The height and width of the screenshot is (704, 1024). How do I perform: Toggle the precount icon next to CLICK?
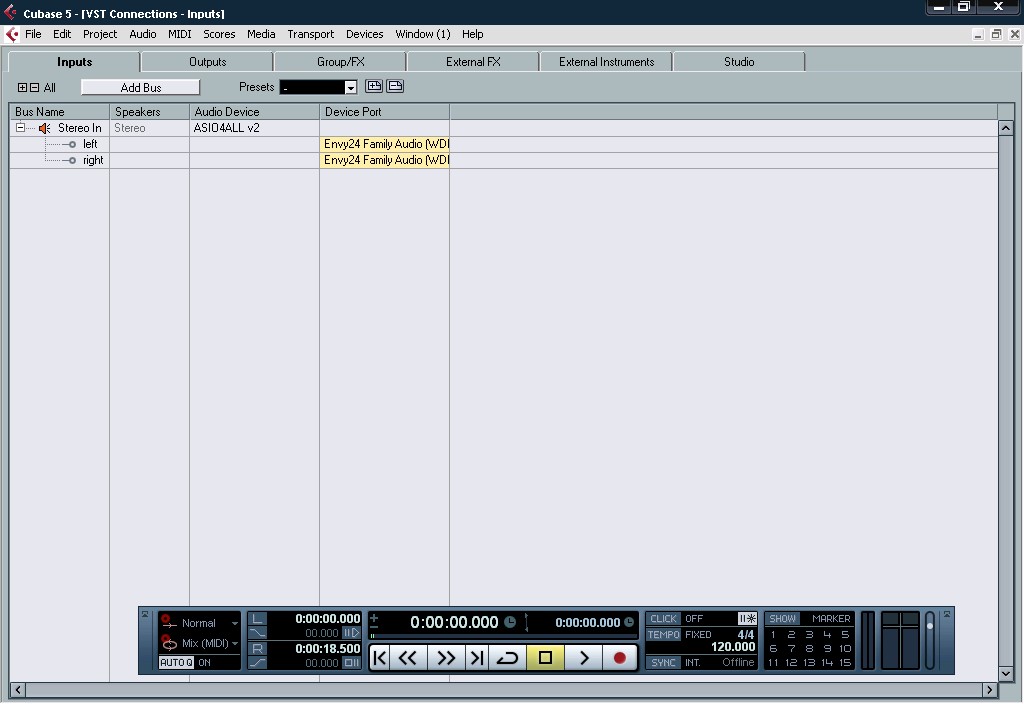[747, 618]
